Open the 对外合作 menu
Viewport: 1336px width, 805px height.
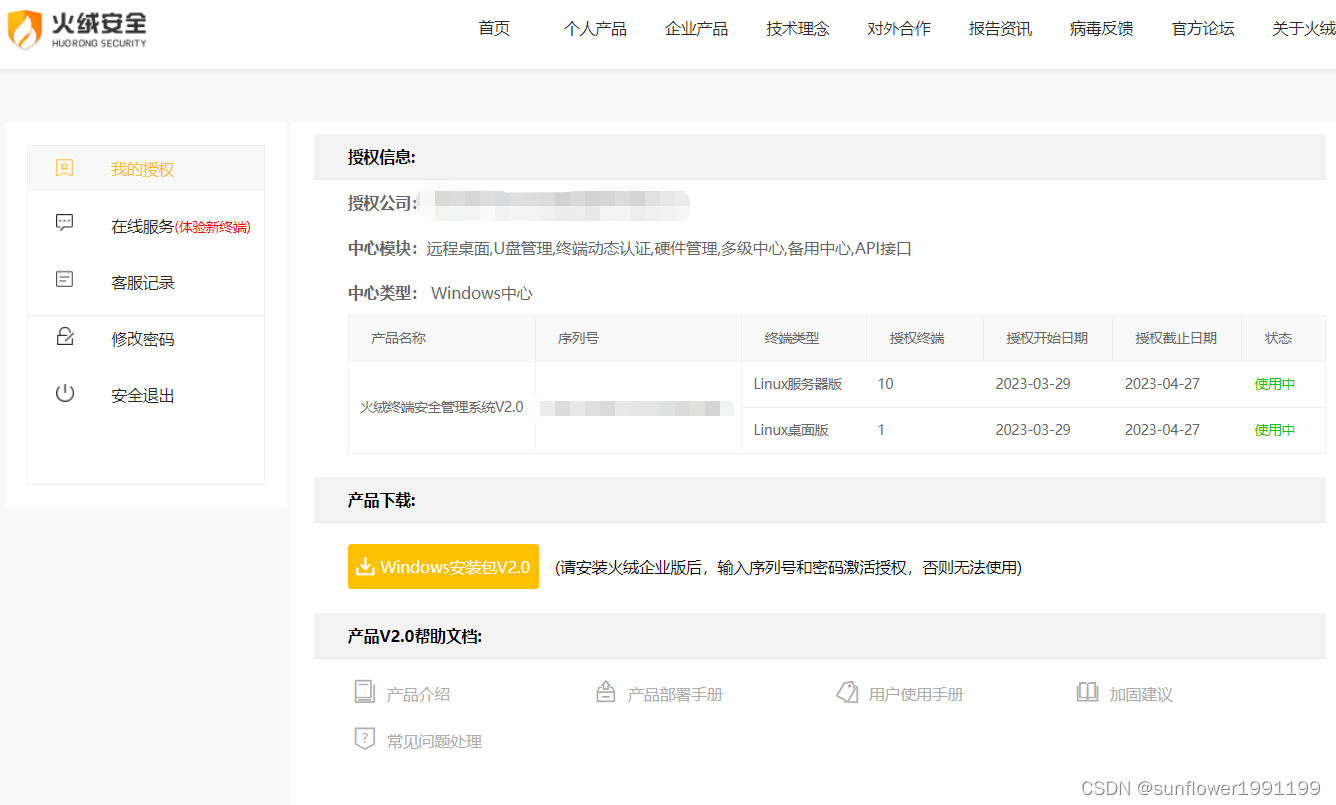coord(899,29)
